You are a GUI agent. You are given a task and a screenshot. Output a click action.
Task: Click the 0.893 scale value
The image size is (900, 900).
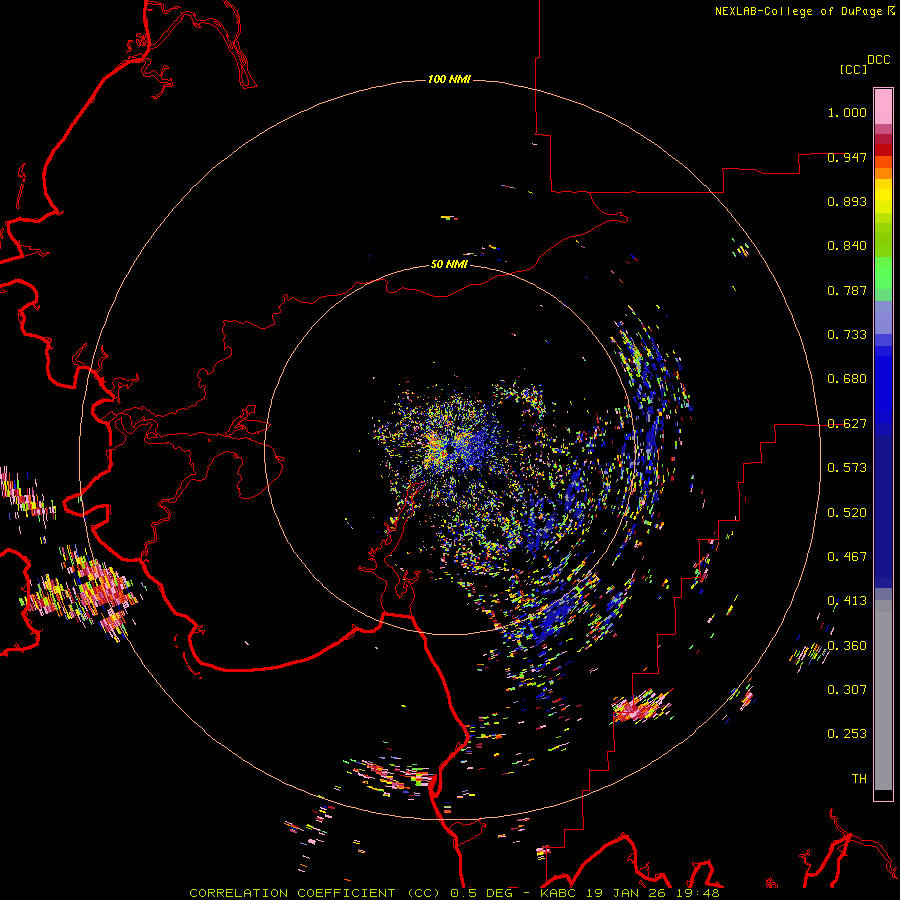coord(847,201)
